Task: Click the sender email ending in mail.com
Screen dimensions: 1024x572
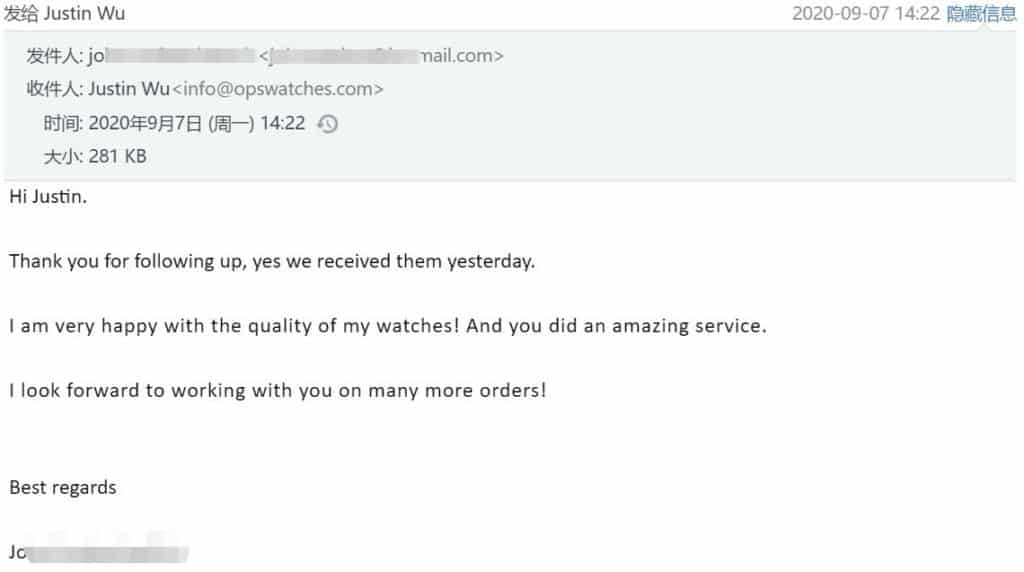Action: 382,56
